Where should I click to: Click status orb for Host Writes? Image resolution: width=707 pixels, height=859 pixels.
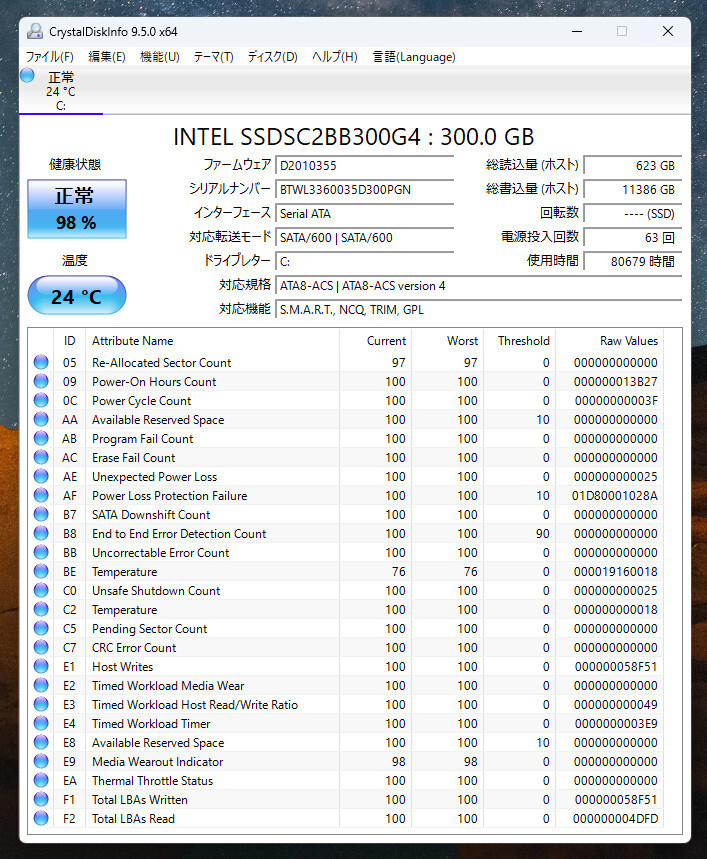click(41, 666)
